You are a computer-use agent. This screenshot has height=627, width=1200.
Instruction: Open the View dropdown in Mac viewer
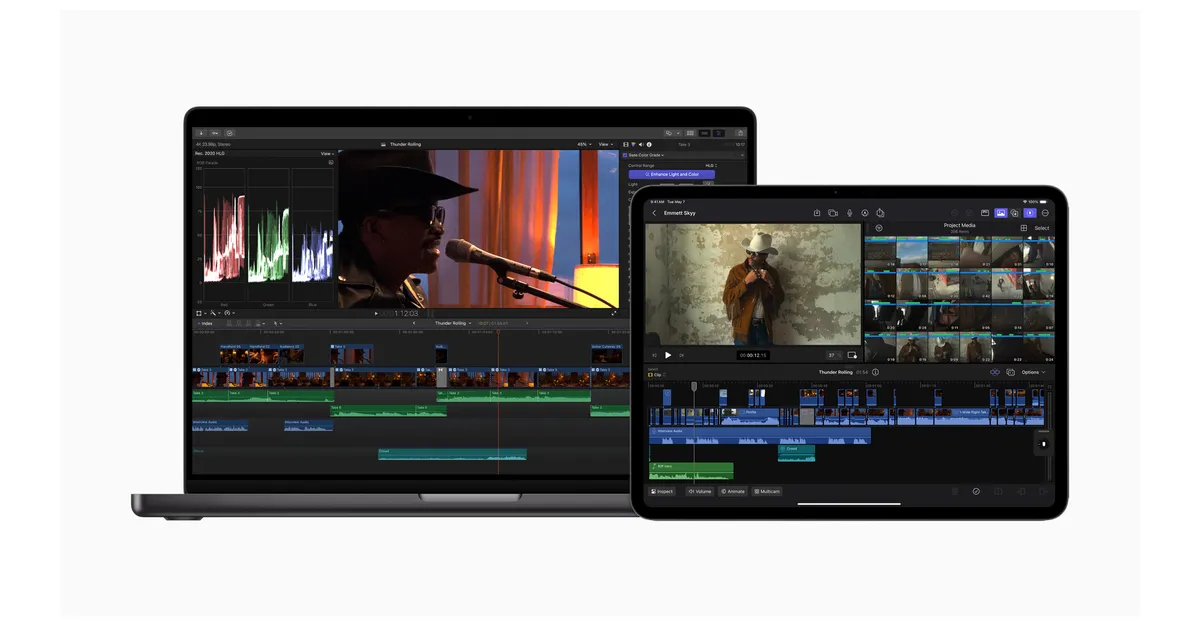point(605,144)
